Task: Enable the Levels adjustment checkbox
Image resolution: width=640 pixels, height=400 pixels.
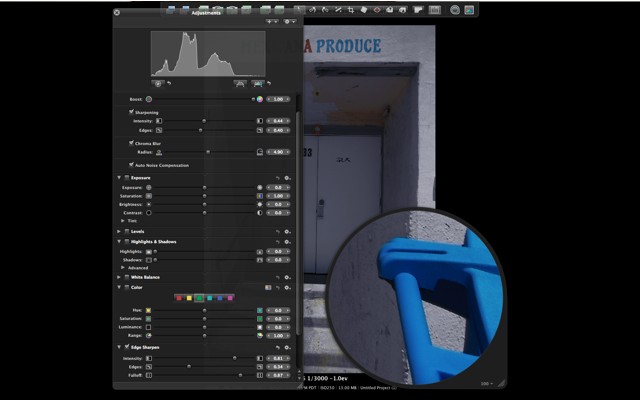Action: tap(127, 231)
